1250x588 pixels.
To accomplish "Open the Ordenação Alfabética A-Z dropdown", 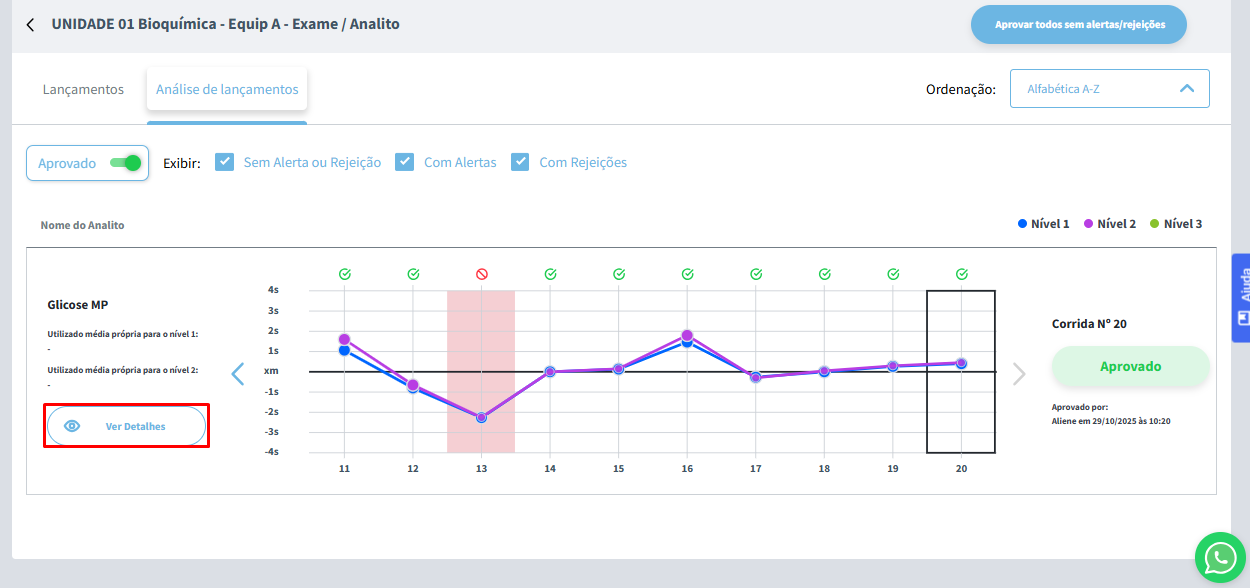I will click(x=1109, y=88).
